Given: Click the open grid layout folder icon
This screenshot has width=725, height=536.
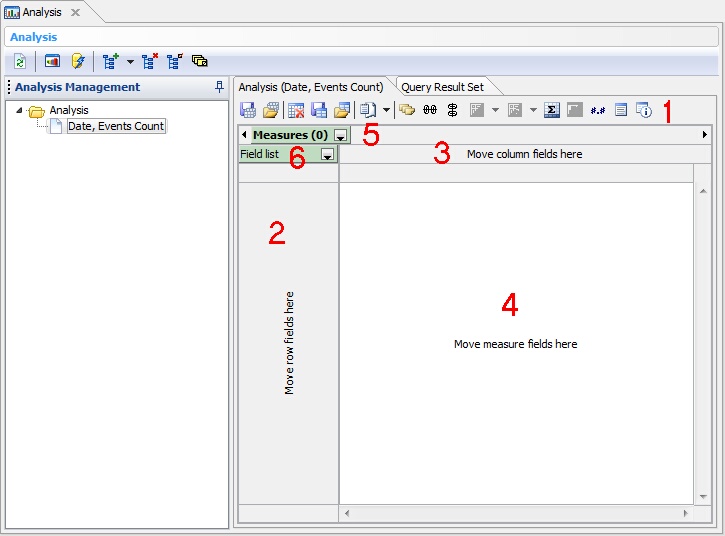Looking at the screenshot, I should (271, 110).
